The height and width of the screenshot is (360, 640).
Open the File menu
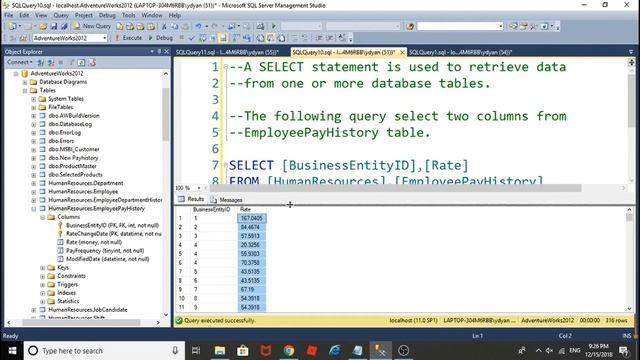(9, 15)
